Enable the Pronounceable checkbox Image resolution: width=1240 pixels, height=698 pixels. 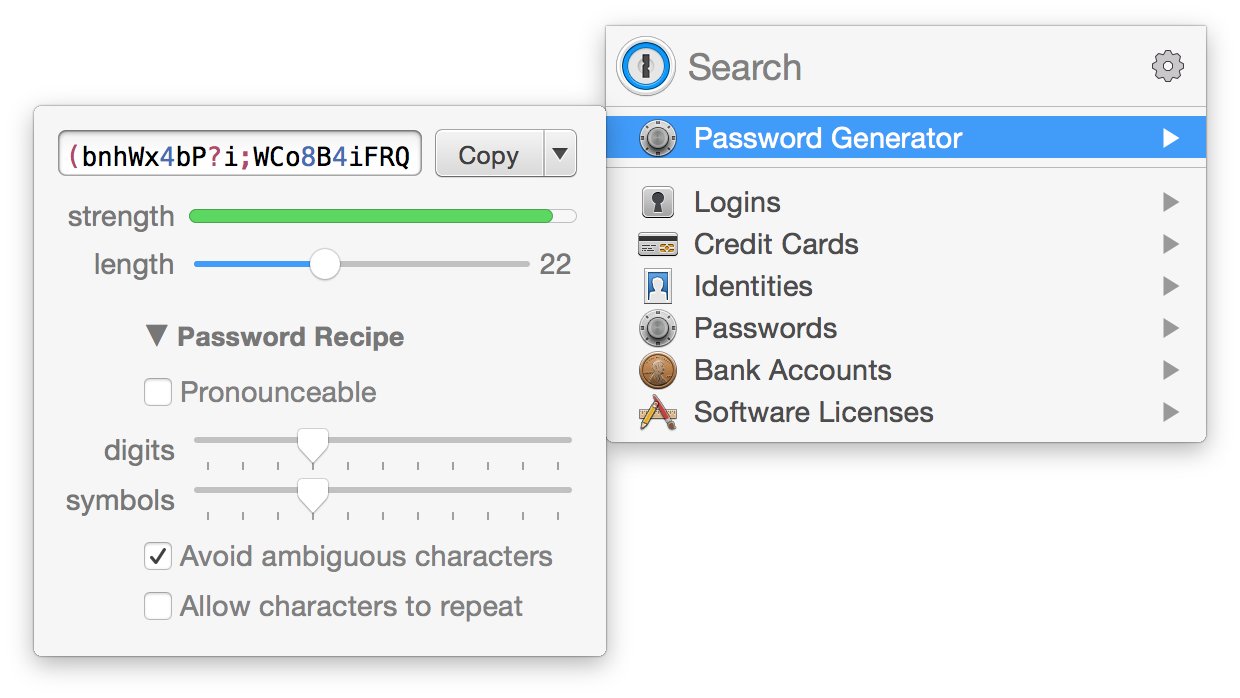pyautogui.click(x=158, y=392)
